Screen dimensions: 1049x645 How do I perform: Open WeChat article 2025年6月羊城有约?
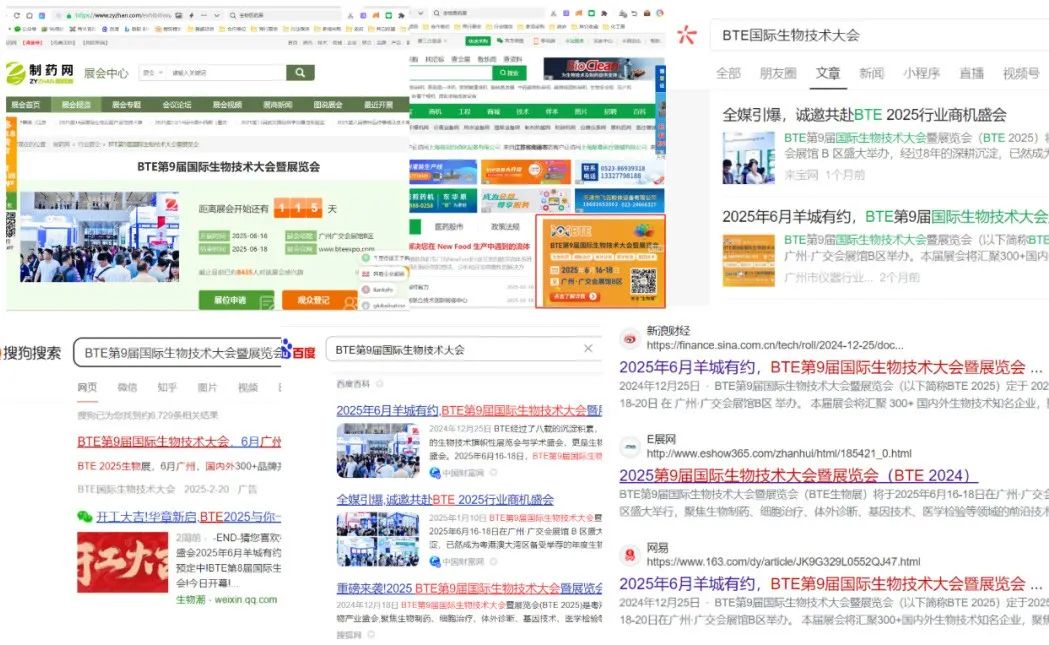[x=884, y=216]
